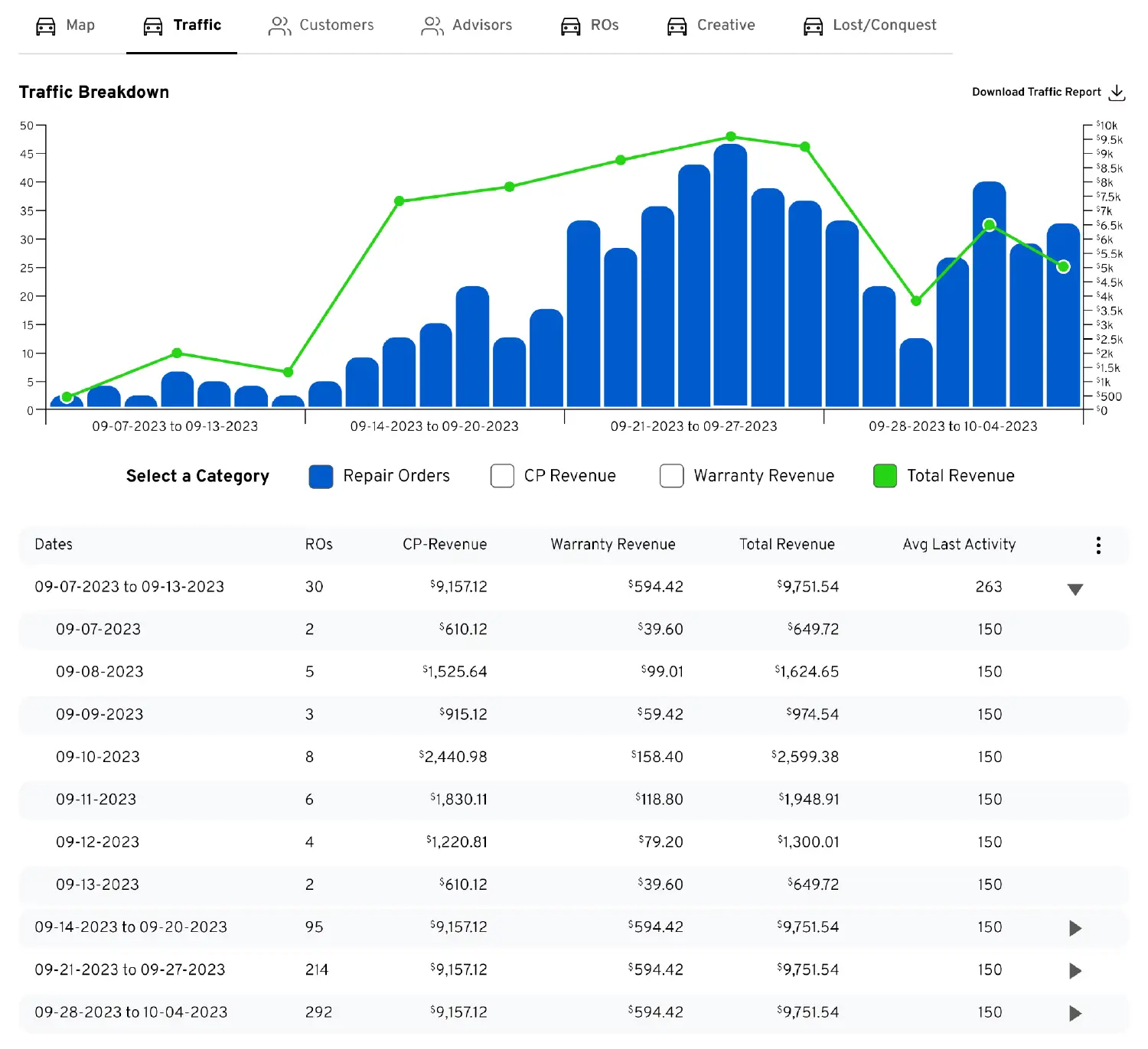Click the Warranty Revenue column header
Image resolution: width=1148 pixels, height=1049 pixels.
tap(613, 544)
